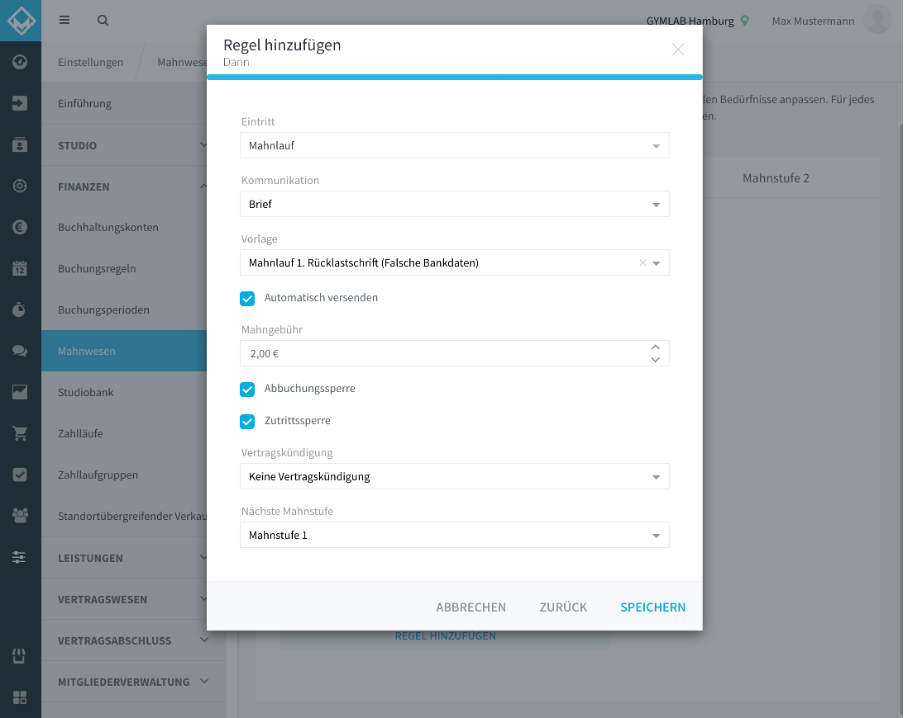Open the Kommunikation dropdown showing Brief
This screenshot has width=904, height=718.
tap(454, 204)
